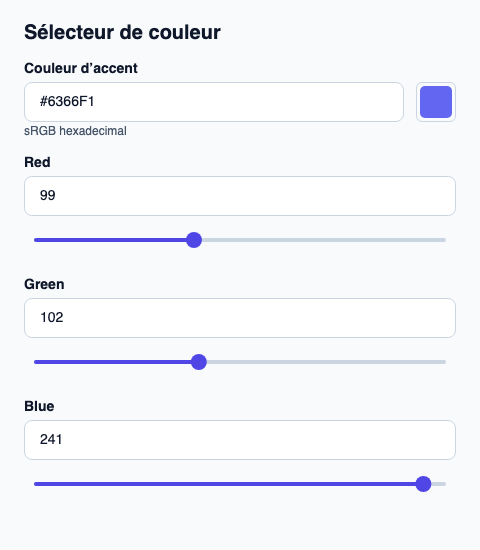Click the gray end of the Blue slider

point(439,484)
